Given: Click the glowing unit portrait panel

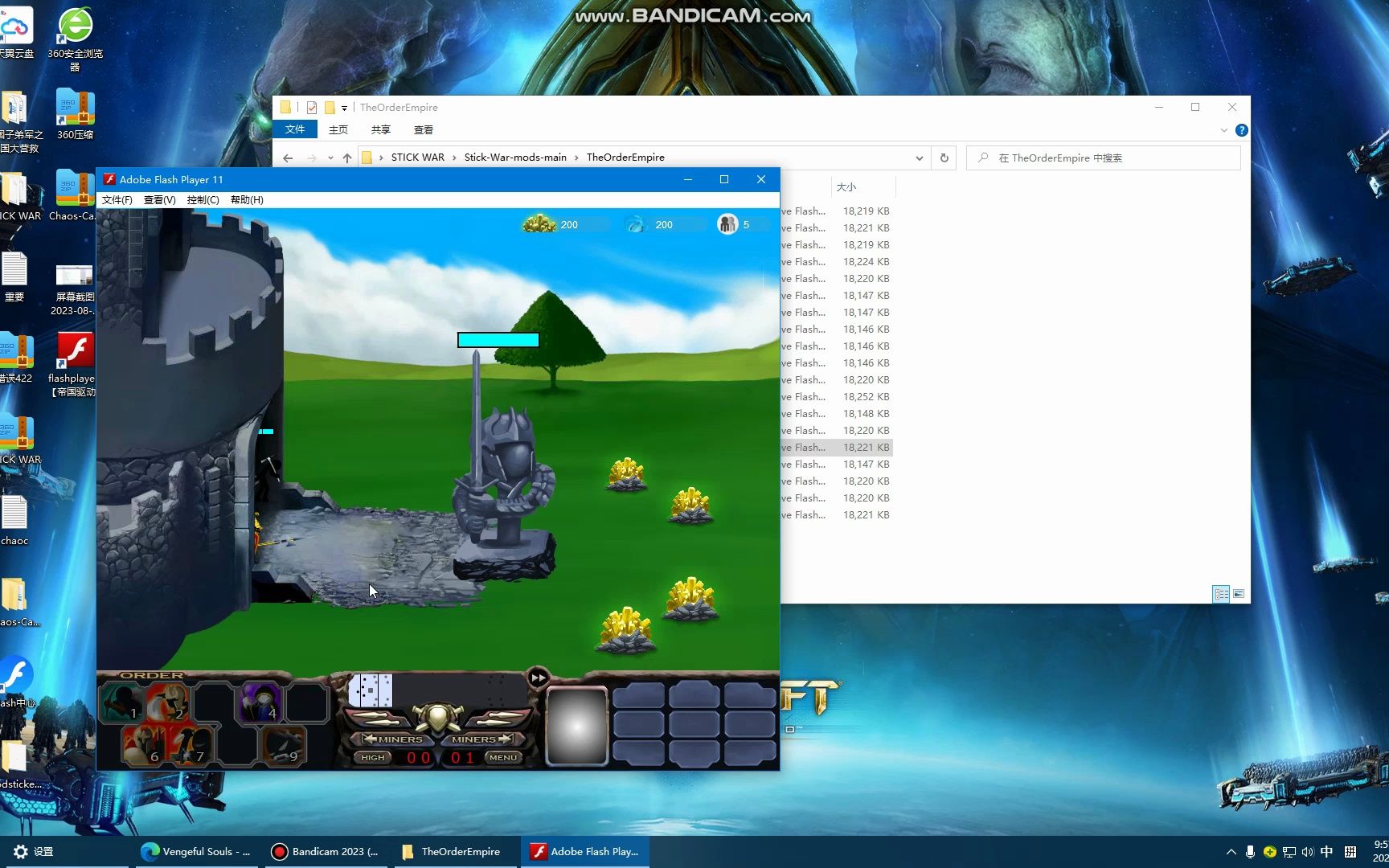Looking at the screenshot, I should click(576, 727).
